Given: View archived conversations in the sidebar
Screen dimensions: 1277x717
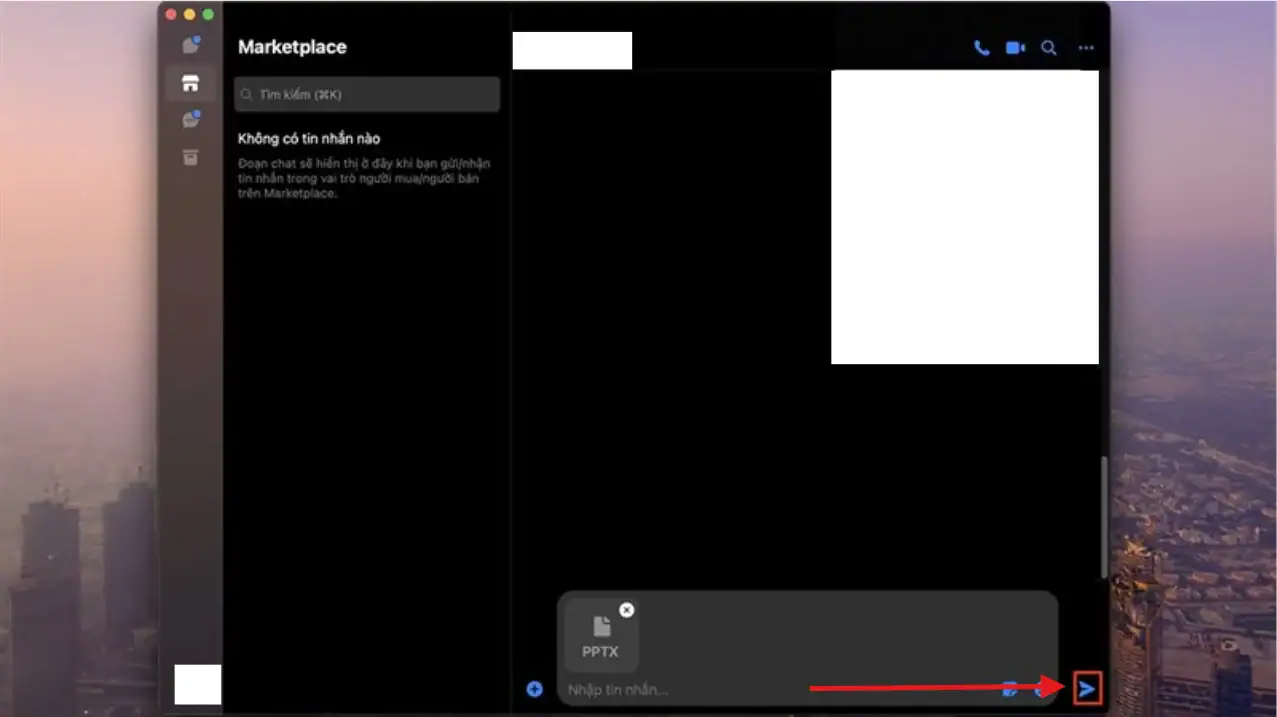Looking at the screenshot, I should [190, 158].
